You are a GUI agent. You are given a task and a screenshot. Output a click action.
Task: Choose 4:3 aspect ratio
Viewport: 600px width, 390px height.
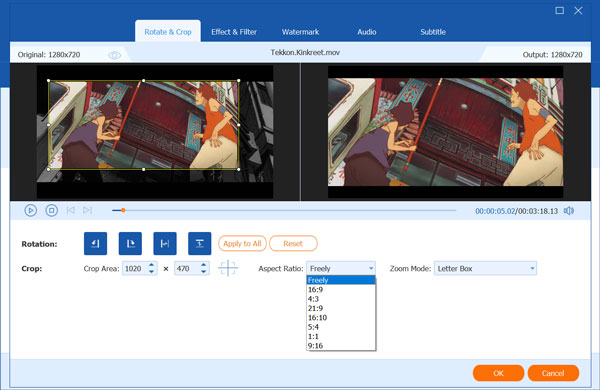click(x=341, y=299)
